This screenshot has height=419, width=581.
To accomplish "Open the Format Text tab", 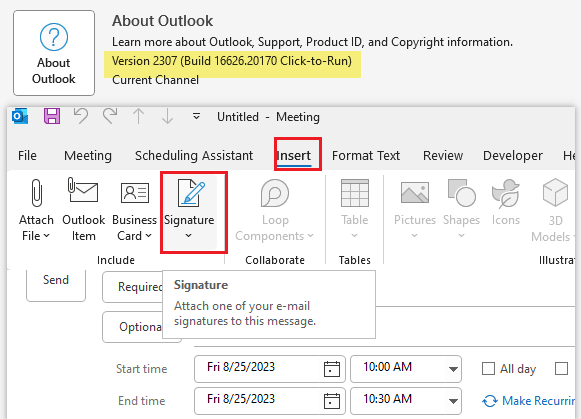I will pos(366,156).
